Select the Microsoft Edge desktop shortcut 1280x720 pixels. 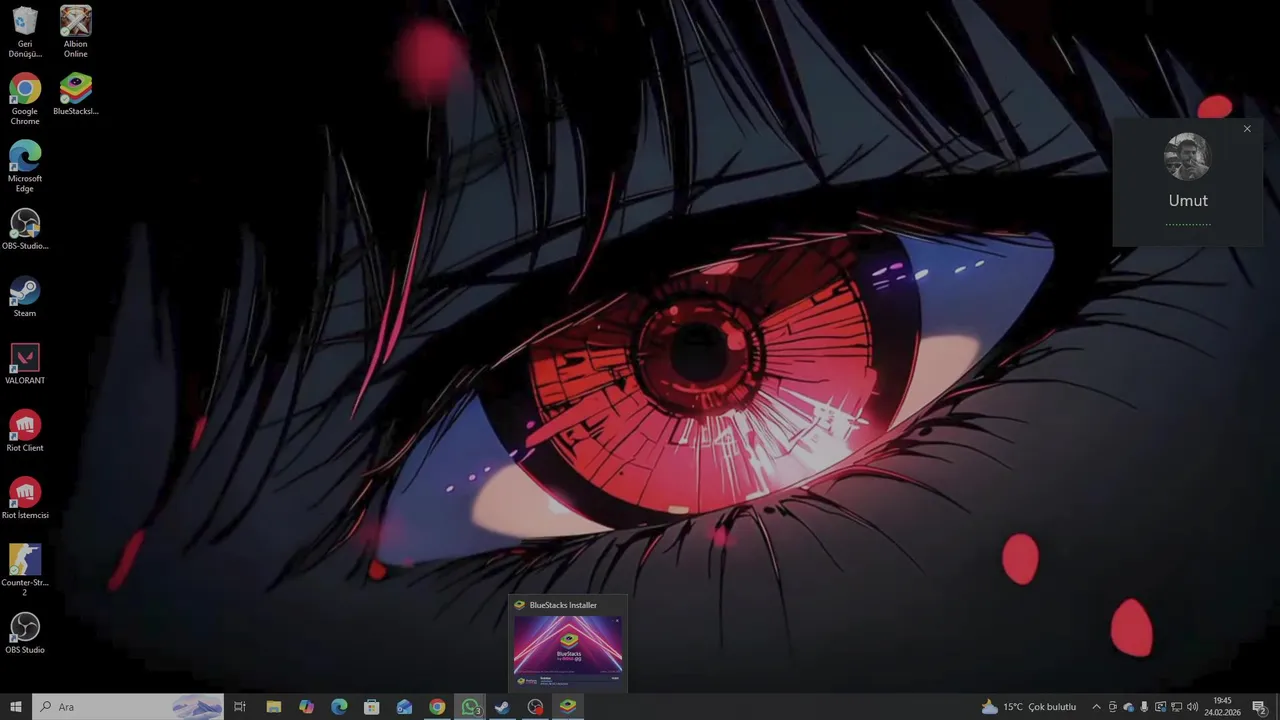[x=25, y=166]
